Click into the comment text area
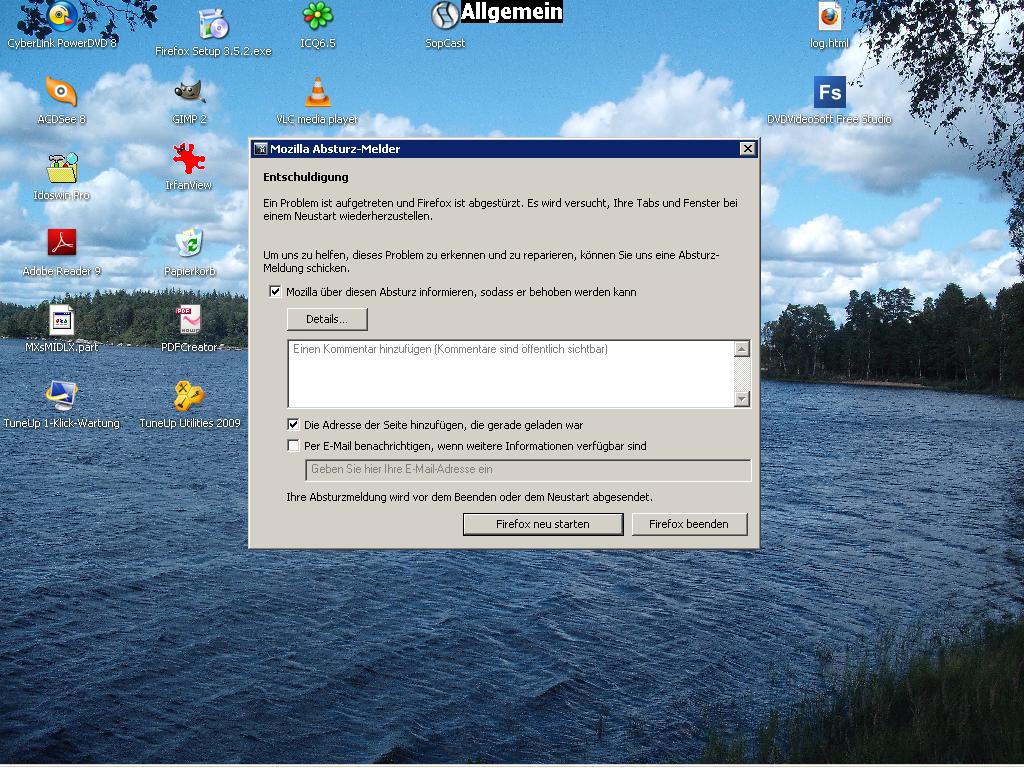This screenshot has height=768, width=1024. (x=510, y=375)
